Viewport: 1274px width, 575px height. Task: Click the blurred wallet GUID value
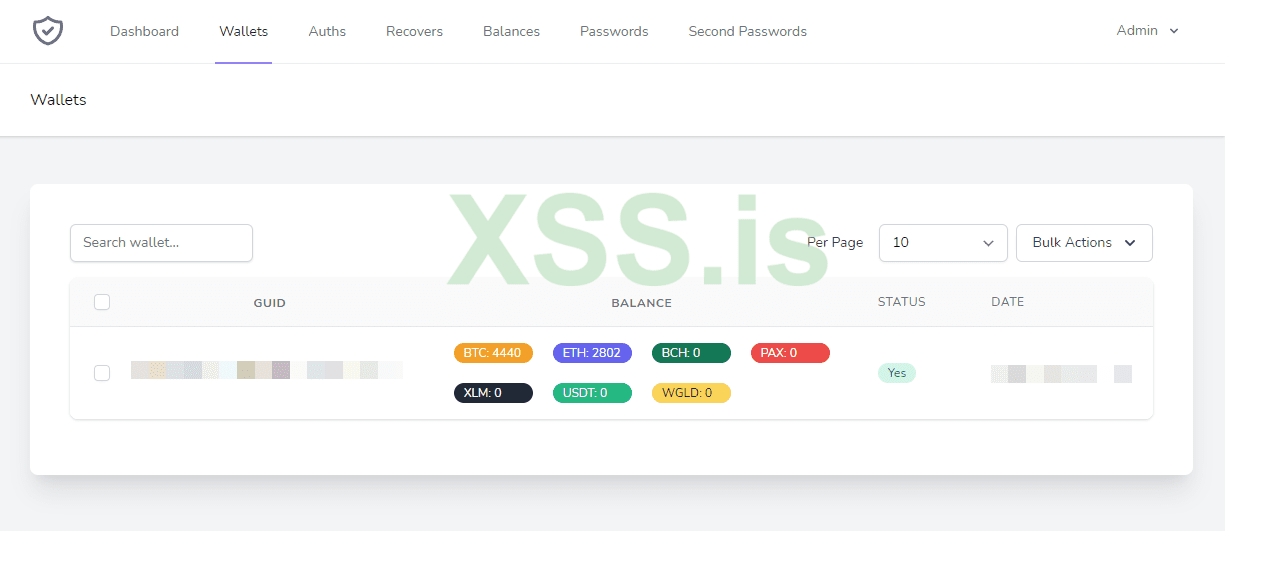pos(266,370)
